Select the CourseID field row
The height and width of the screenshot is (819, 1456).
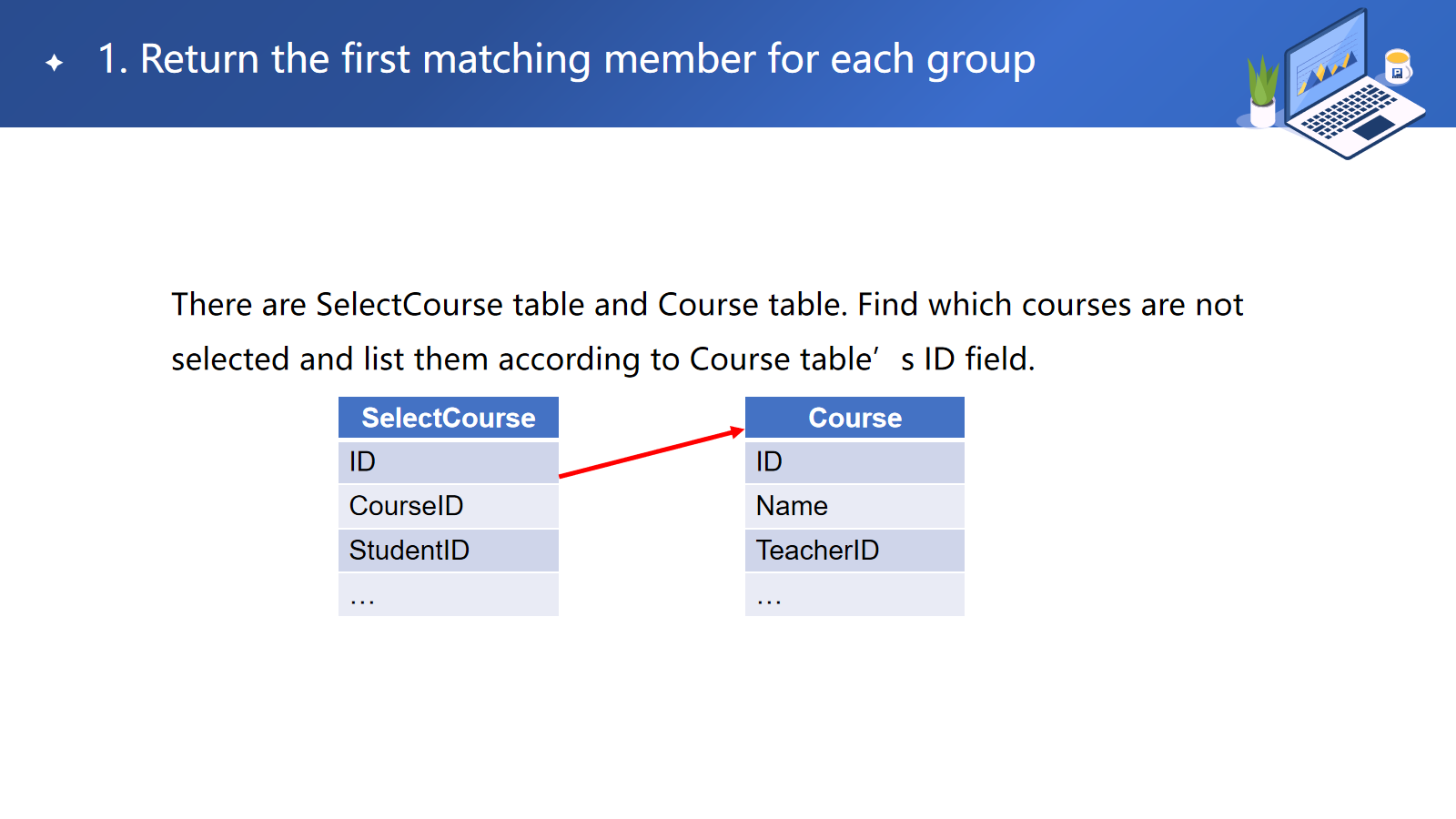(449, 506)
